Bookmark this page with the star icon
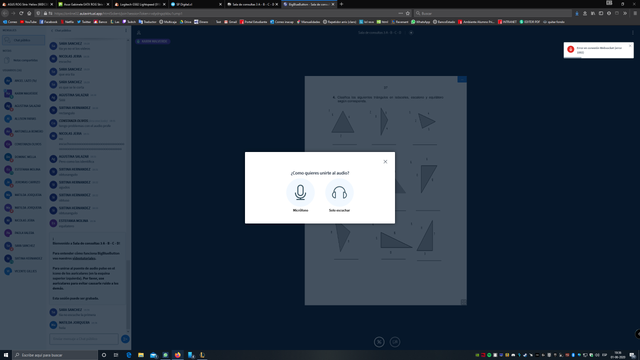The image size is (640, 360). coord(408,13)
